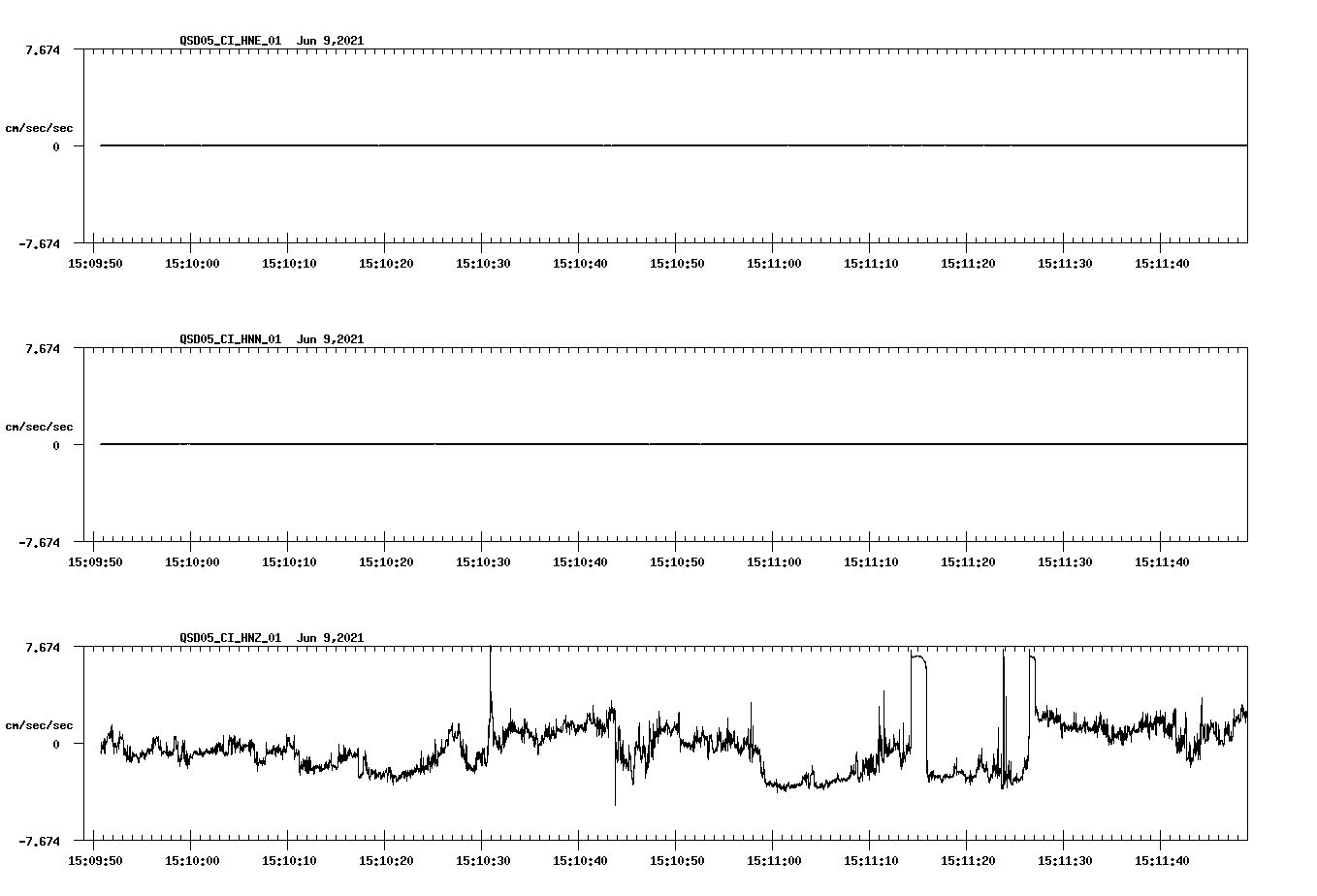
Task: Click the Jun 9,2021 date on HNE plot
Action: (331, 41)
